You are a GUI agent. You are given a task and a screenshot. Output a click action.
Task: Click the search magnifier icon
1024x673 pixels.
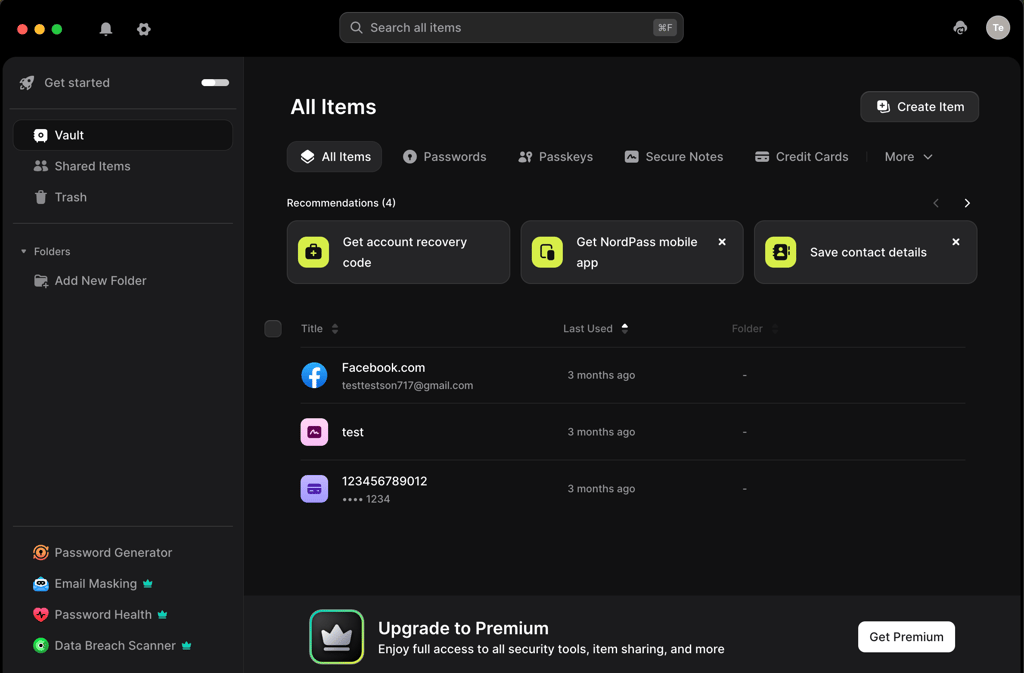(356, 27)
